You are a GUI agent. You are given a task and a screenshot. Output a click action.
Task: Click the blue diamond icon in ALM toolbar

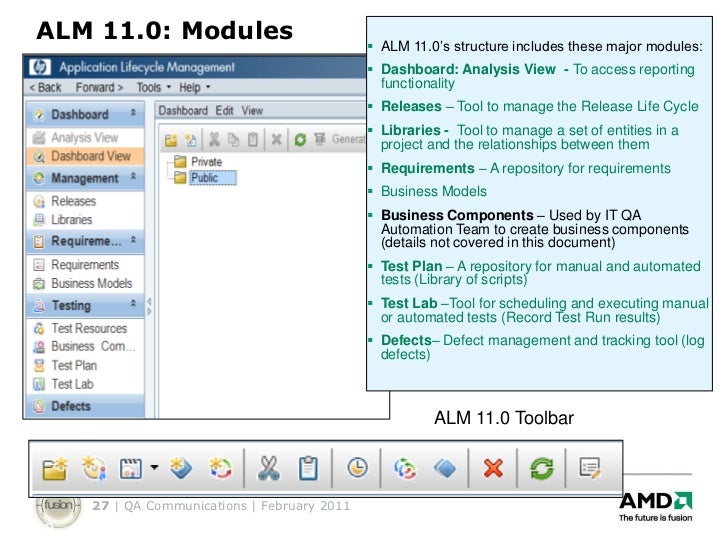click(445, 468)
